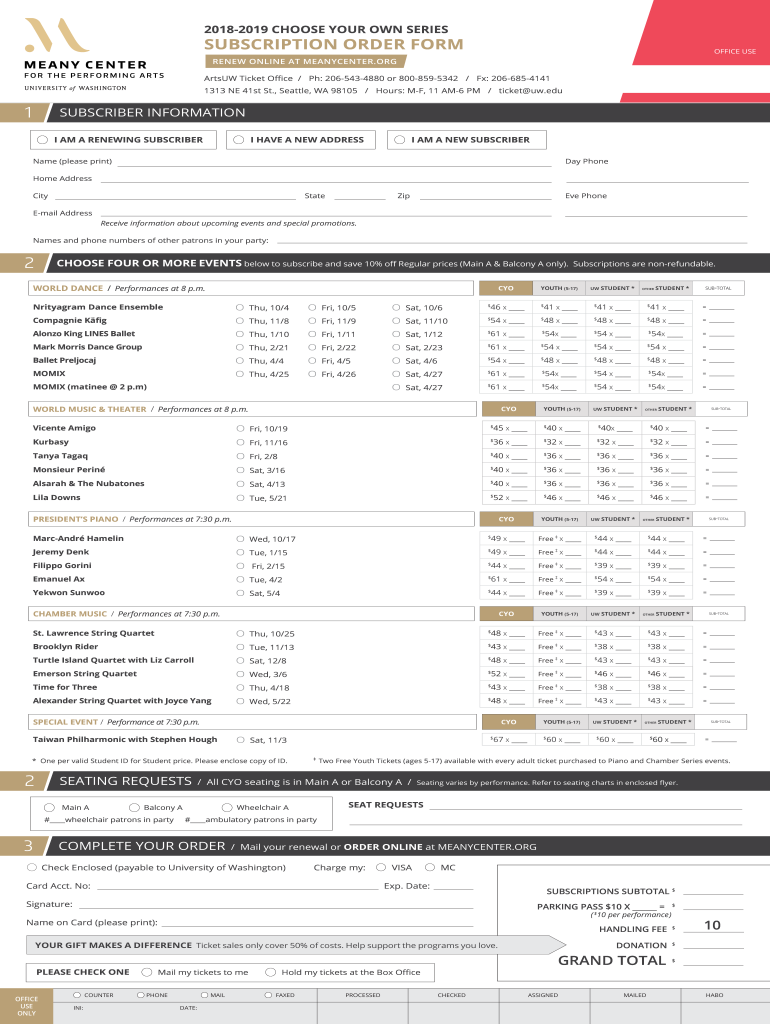
Task: Mark I Am a New Subscriber
Action: click(400, 140)
